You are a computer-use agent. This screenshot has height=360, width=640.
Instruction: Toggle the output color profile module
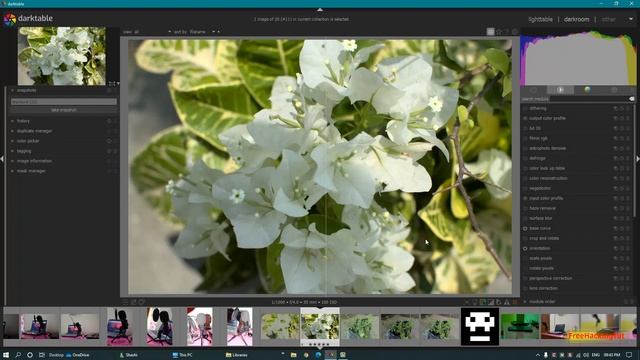pos(525,118)
